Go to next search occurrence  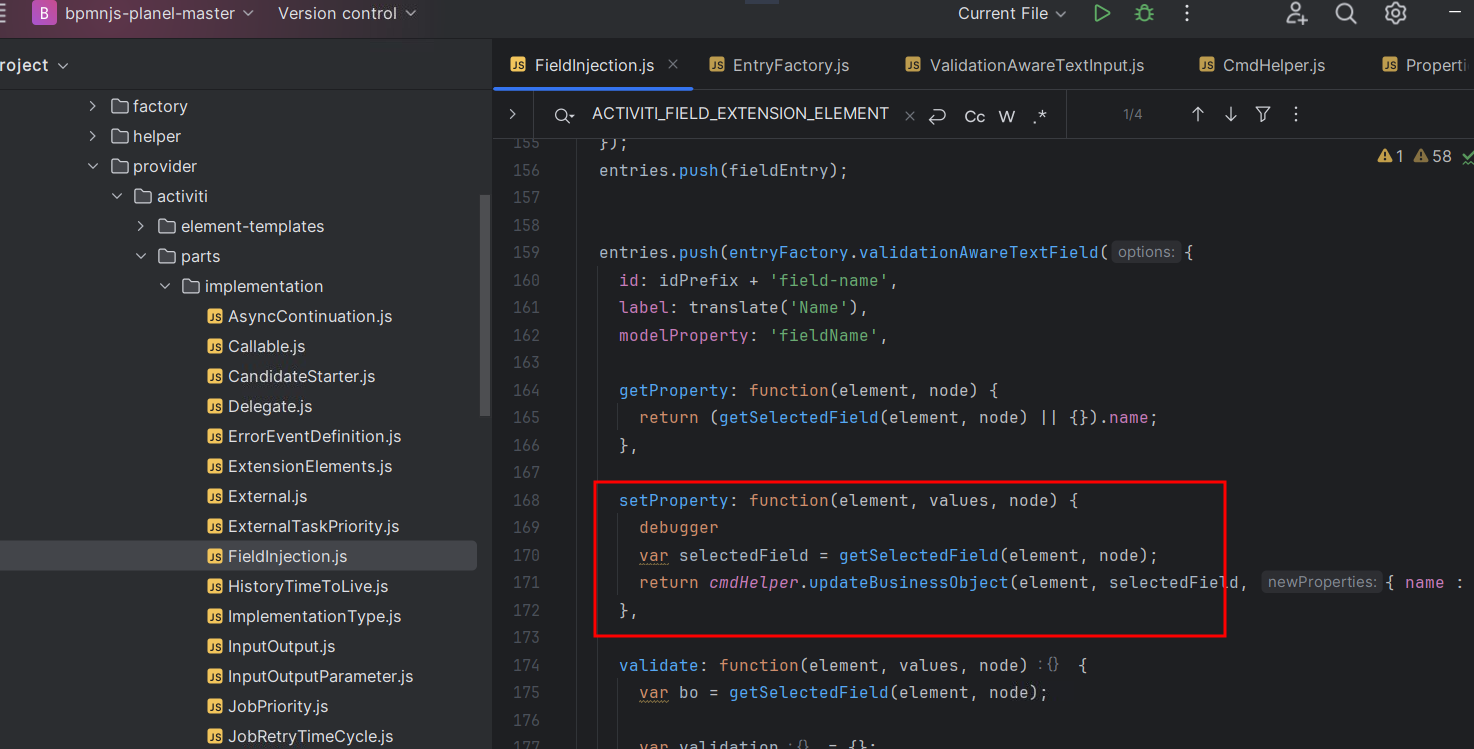click(x=1230, y=114)
